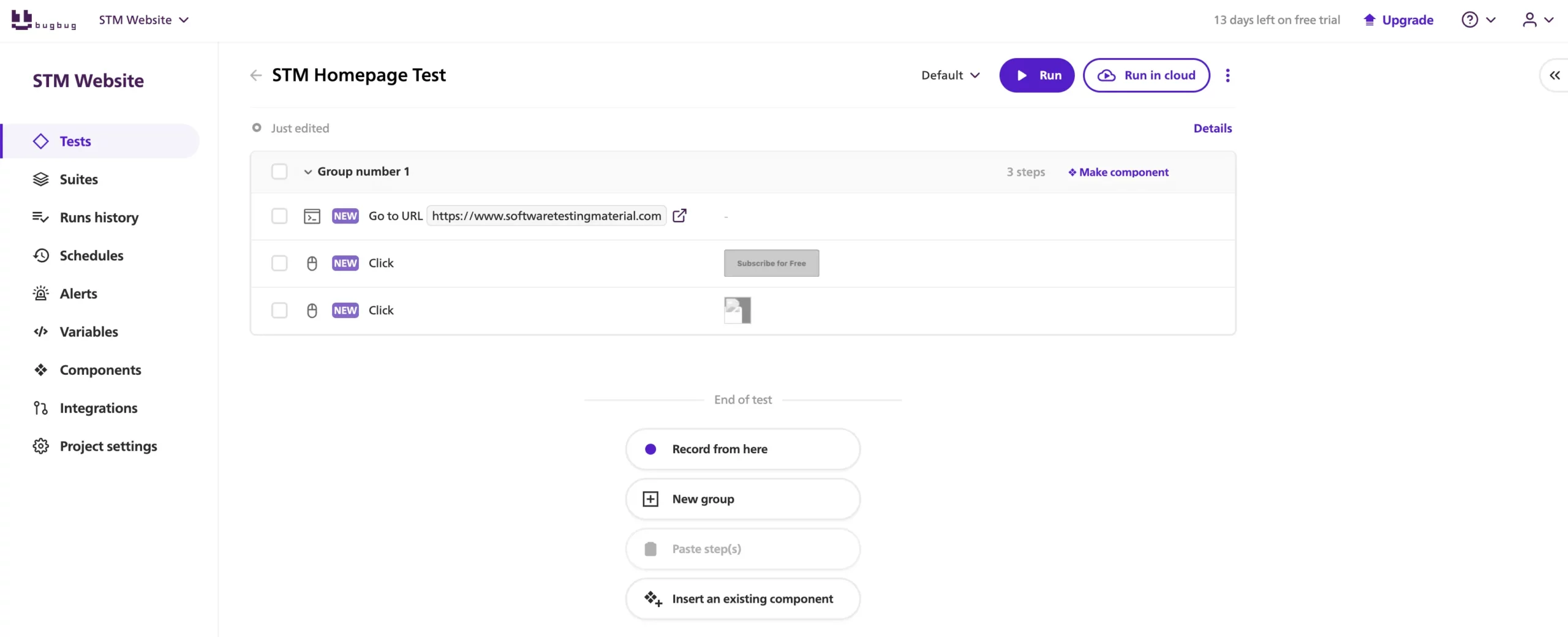Click the mouse icon of the last Click step
Image resolution: width=1568 pixels, height=637 pixels.
coord(312,311)
